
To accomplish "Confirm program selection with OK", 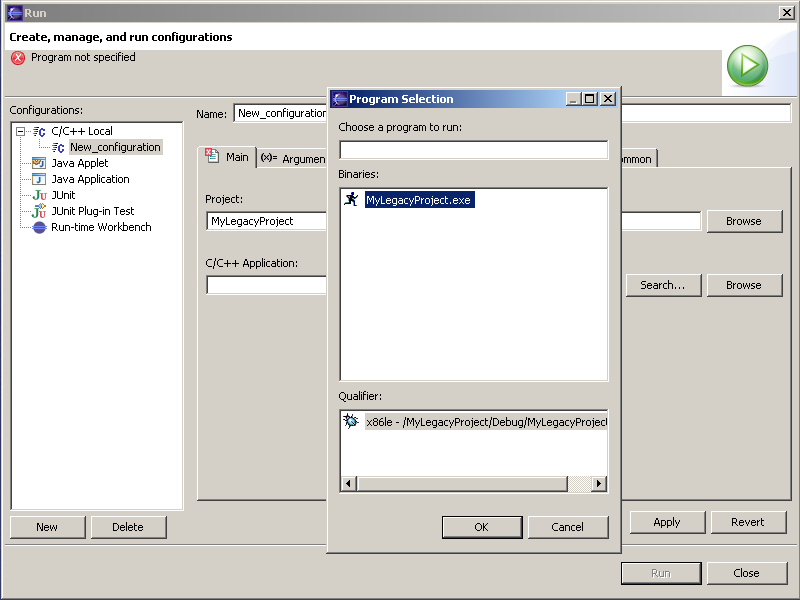I will click(481, 527).
